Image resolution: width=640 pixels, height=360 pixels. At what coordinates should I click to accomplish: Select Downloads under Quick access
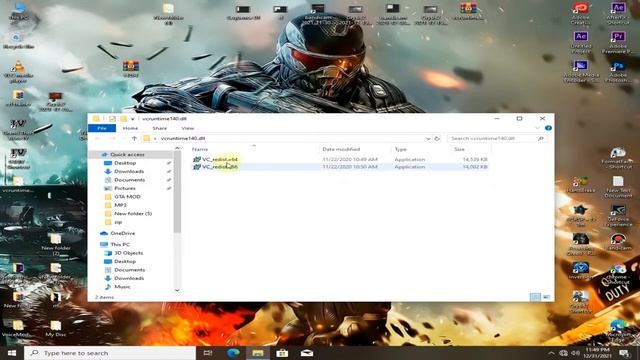(129, 171)
